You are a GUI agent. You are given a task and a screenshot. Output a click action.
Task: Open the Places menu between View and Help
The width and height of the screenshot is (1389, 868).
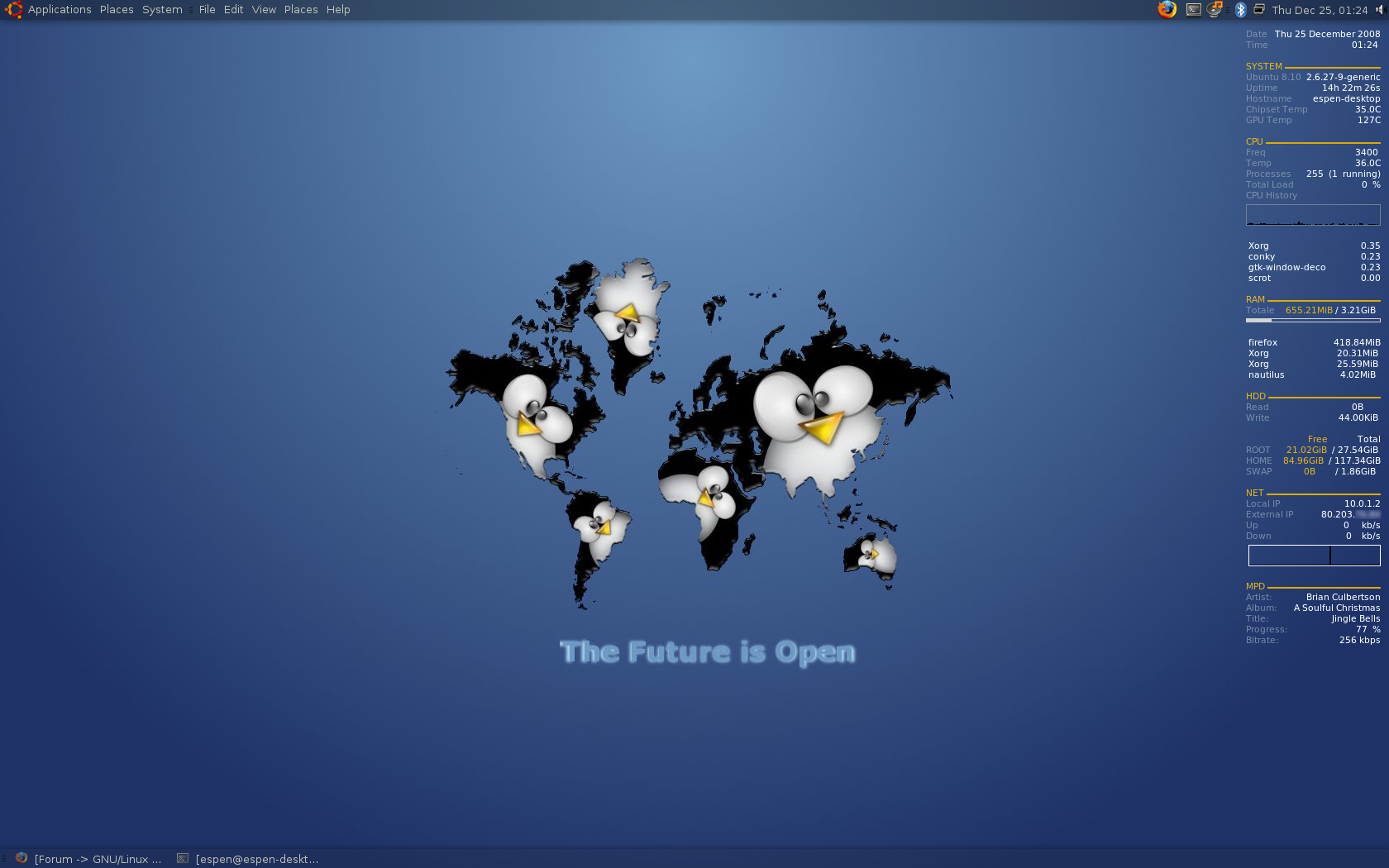[x=301, y=10]
